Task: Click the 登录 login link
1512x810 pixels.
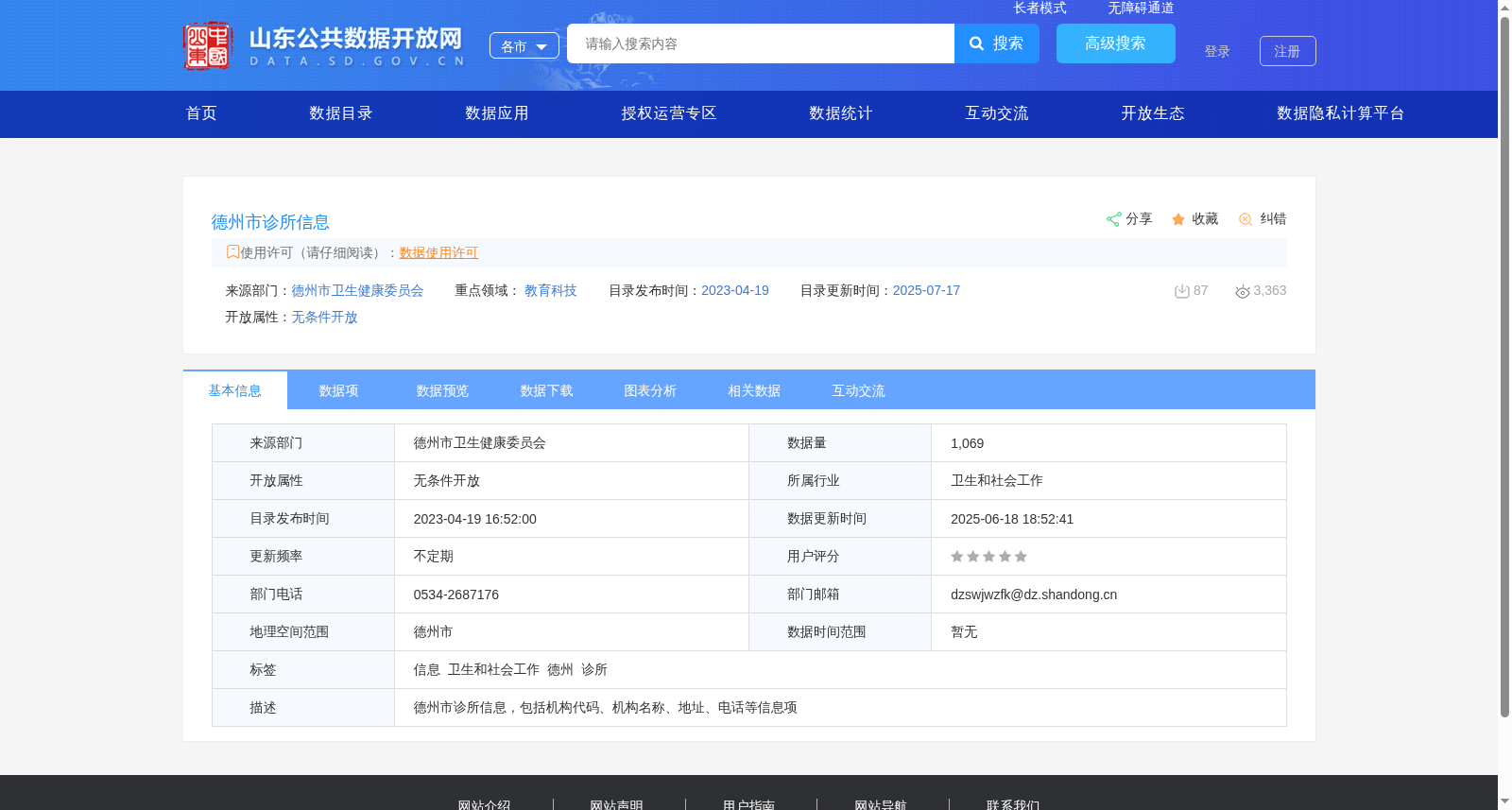Action: point(1217,51)
